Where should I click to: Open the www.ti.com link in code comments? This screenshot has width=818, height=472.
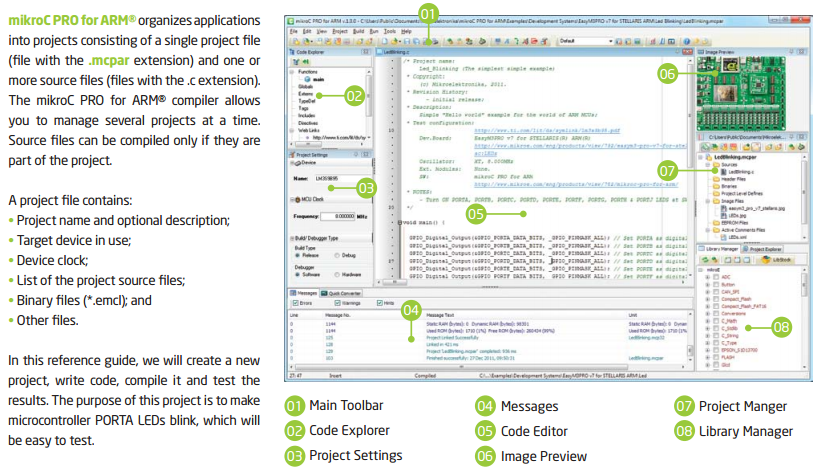pyautogui.click(x=547, y=130)
